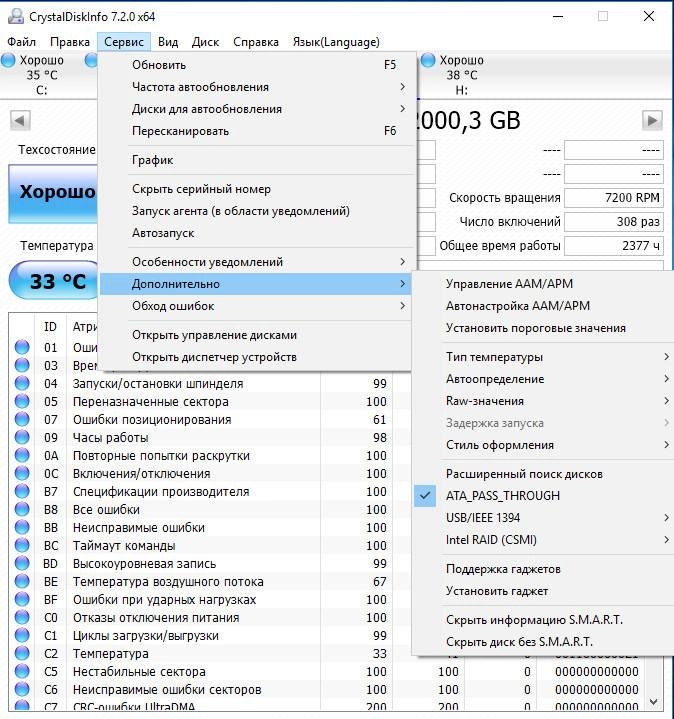The image size is (674, 719).
Task: Toggle the ATA_PASS_THROUGH checked option
Action: point(544,496)
